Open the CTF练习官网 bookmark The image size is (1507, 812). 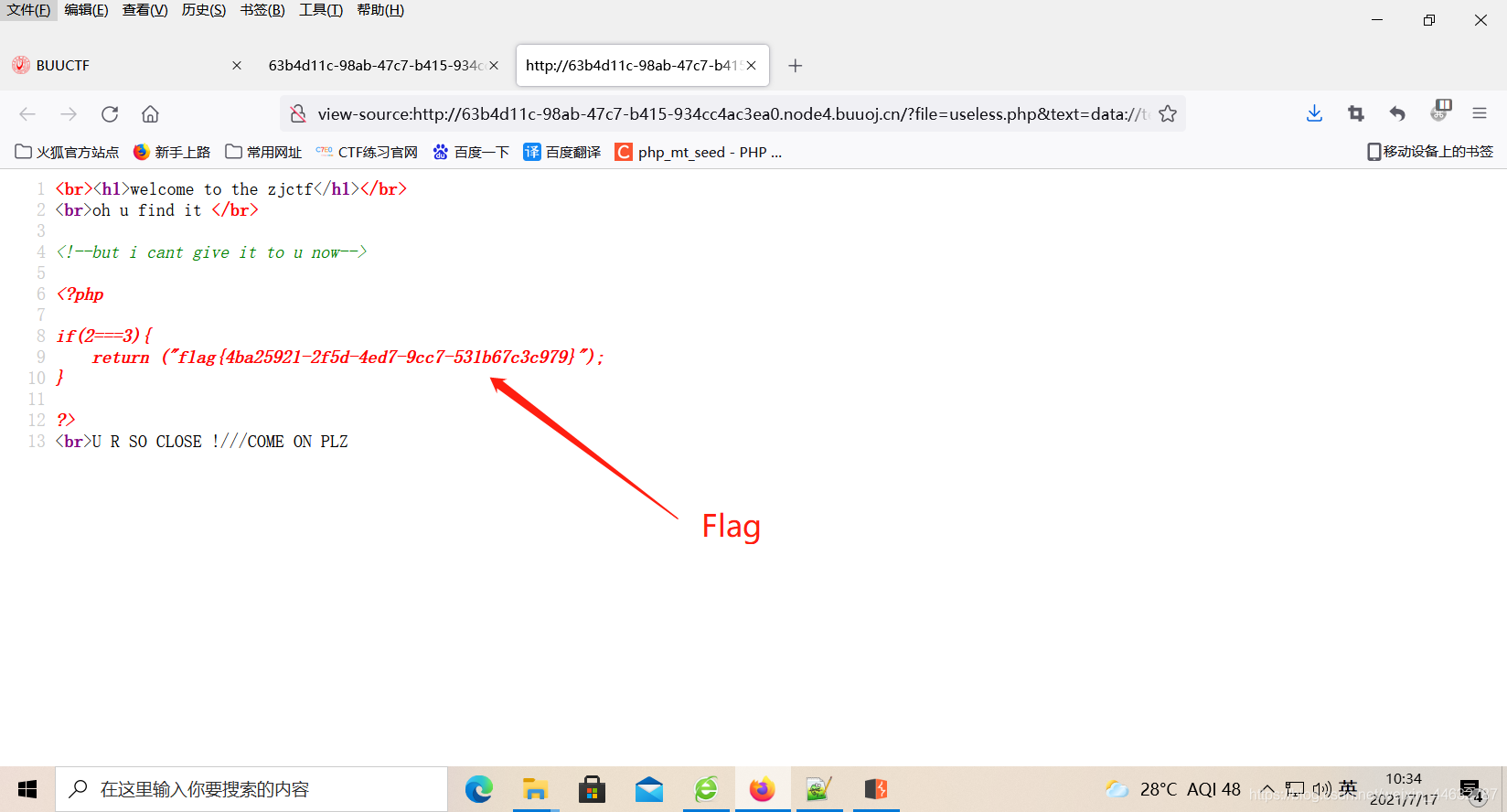[367, 152]
